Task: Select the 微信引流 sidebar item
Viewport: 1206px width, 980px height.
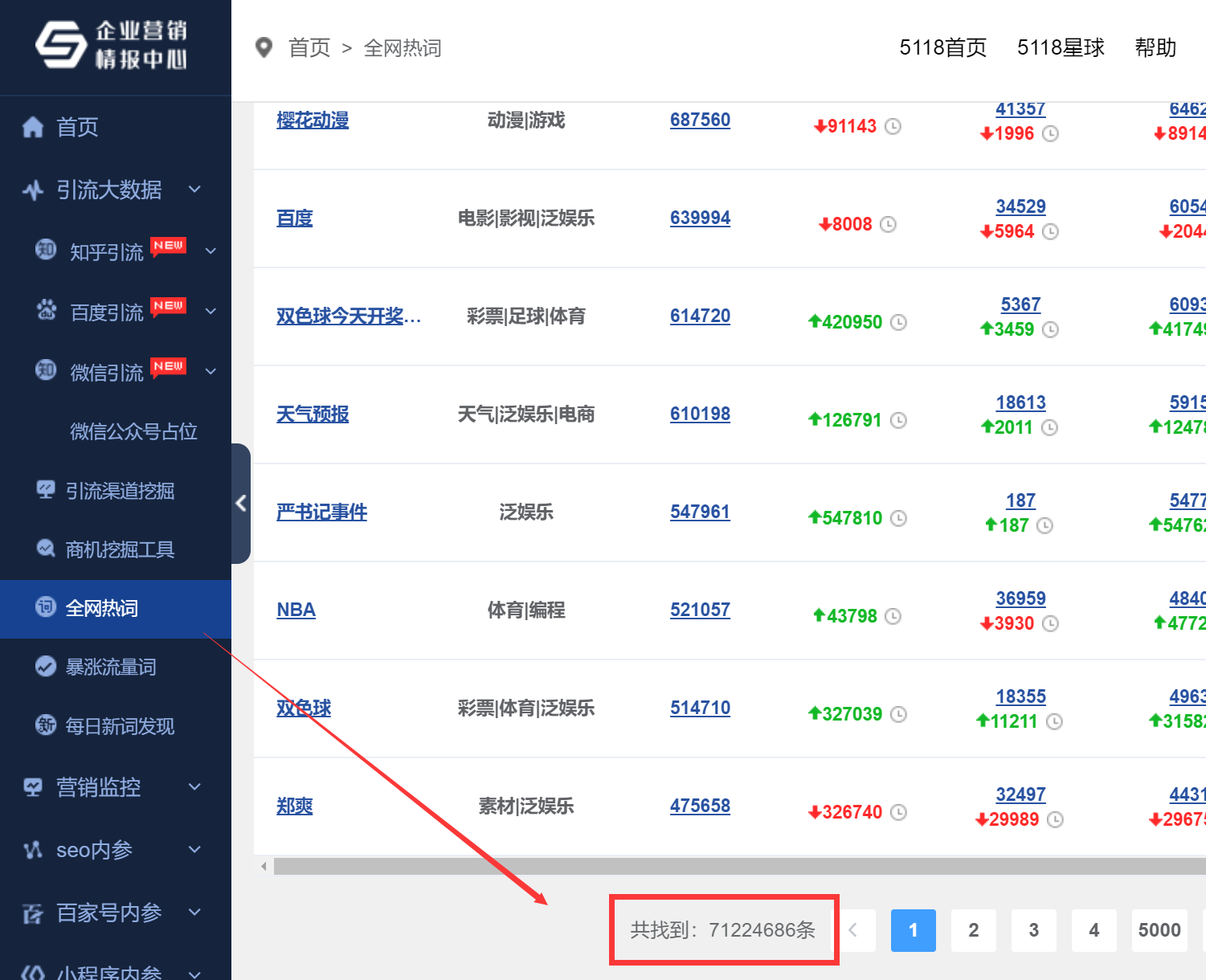Action: [x=107, y=371]
